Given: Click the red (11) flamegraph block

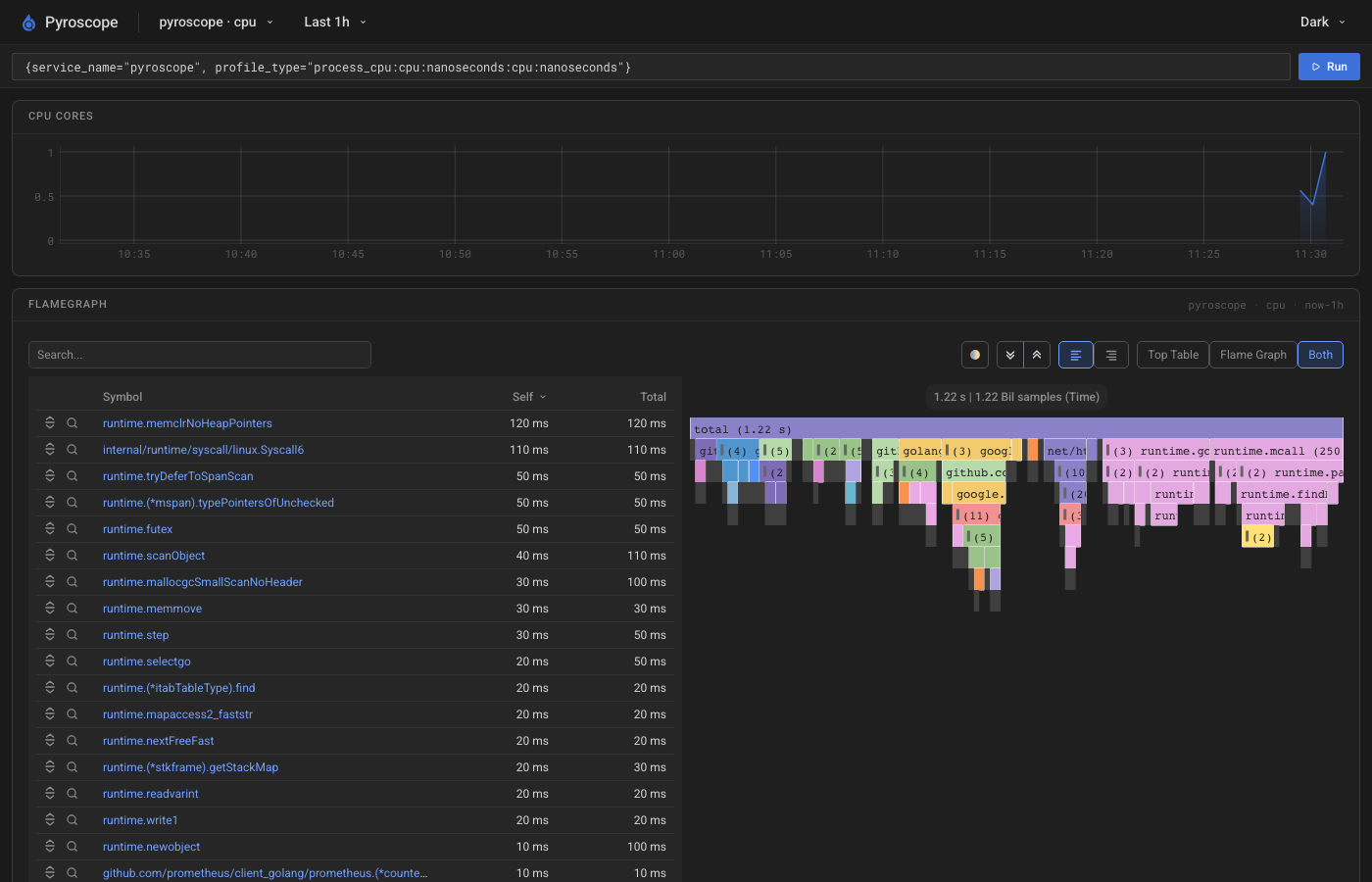Looking at the screenshot, I should point(976,515).
